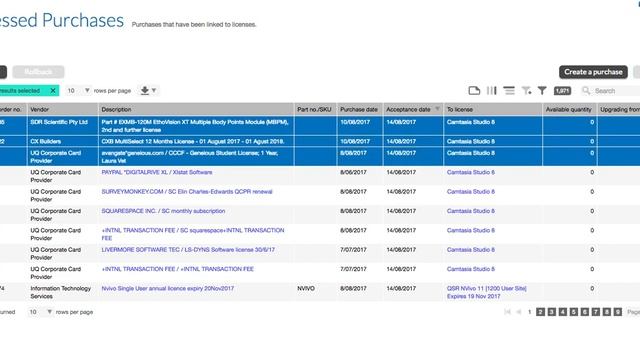Clear the results selected X
Viewport: 640px width, 360px height.
pyautogui.click(x=53, y=91)
